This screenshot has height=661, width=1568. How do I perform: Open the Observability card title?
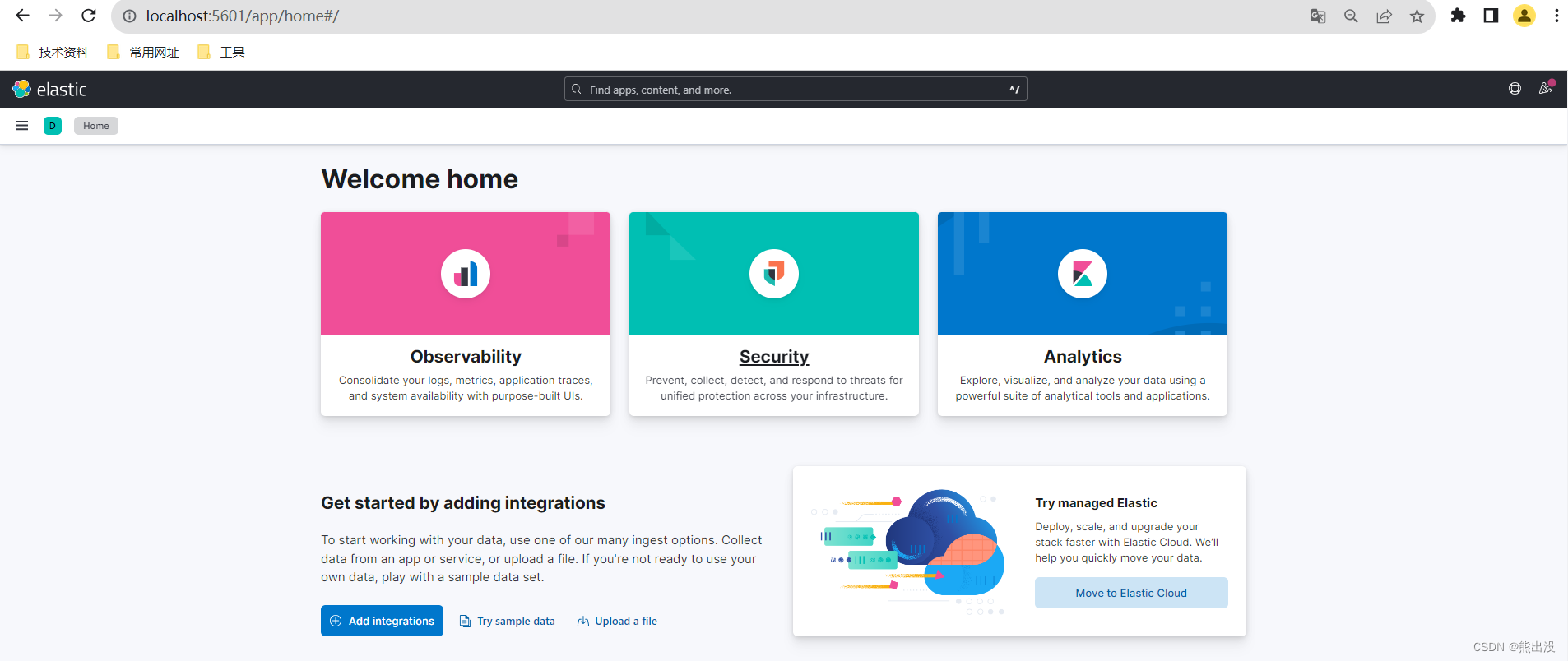point(466,356)
